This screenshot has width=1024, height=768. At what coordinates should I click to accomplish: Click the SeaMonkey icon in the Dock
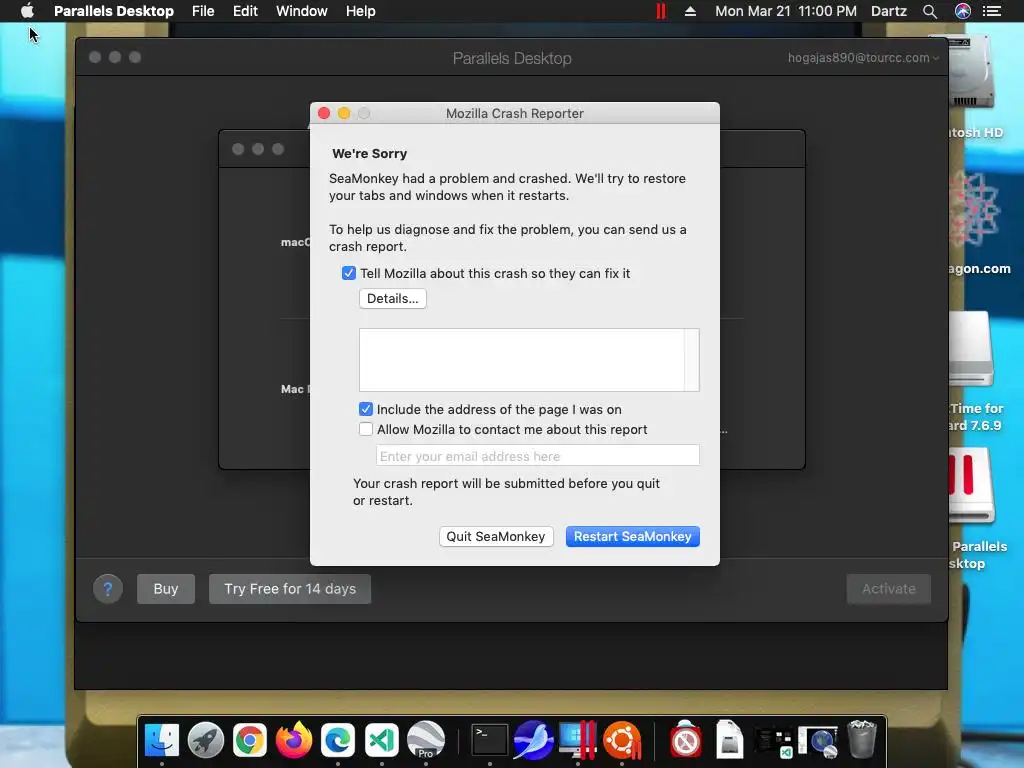[x=534, y=740]
